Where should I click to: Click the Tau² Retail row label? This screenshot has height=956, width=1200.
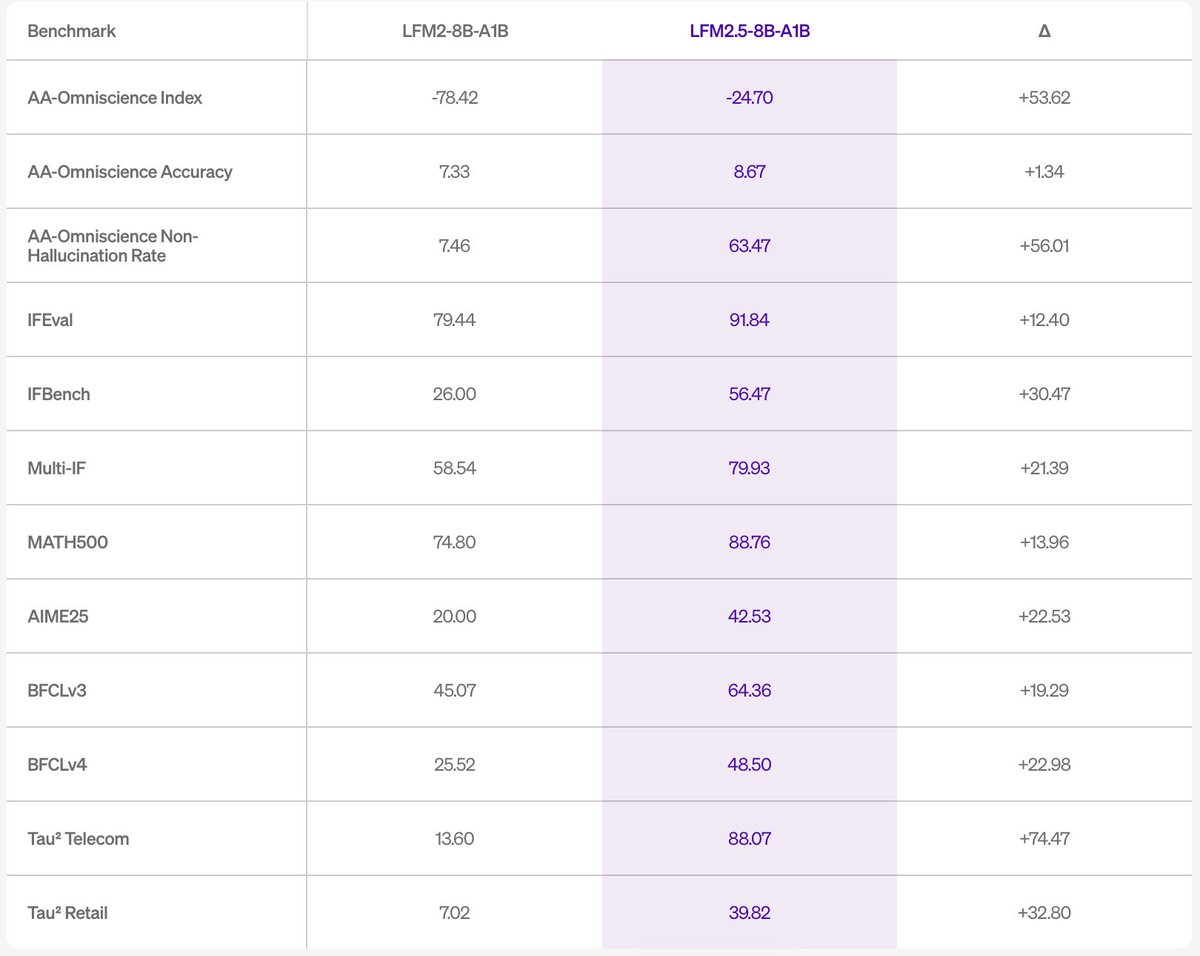[68, 912]
